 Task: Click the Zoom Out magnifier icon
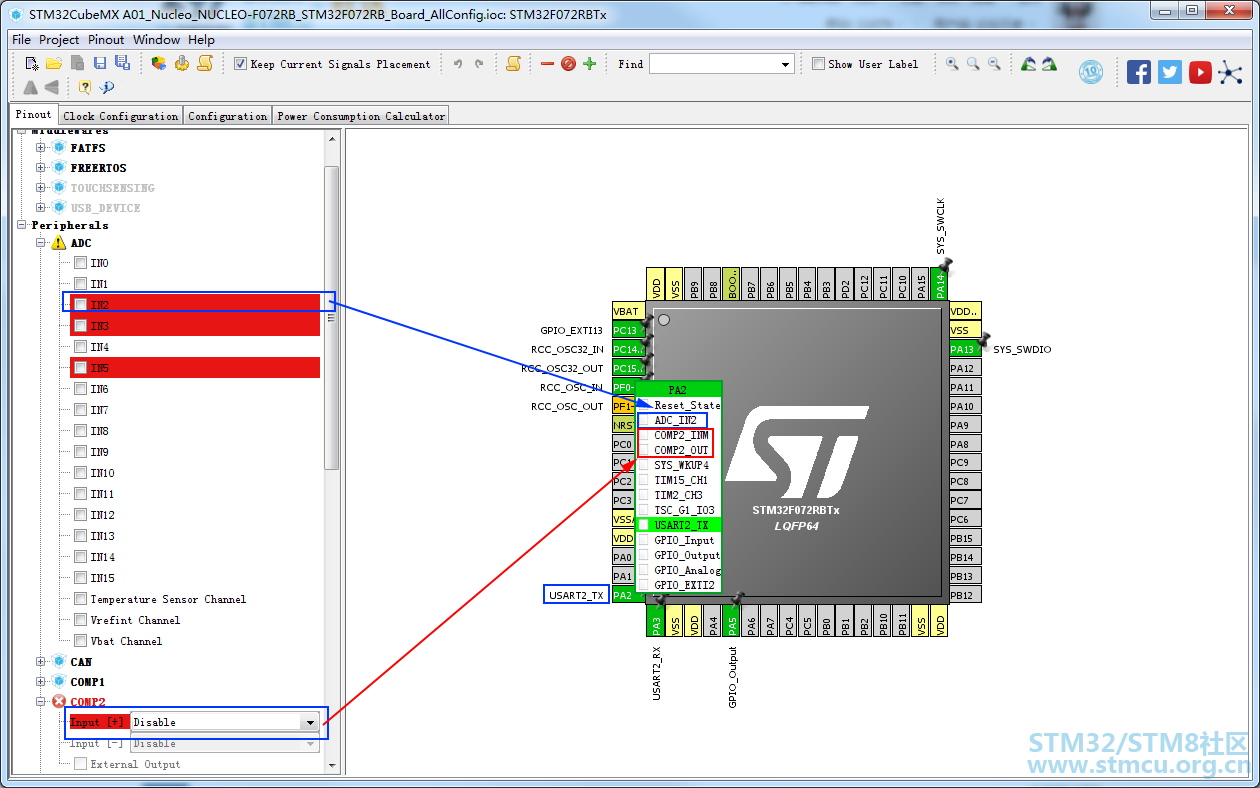(x=994, y=64)
